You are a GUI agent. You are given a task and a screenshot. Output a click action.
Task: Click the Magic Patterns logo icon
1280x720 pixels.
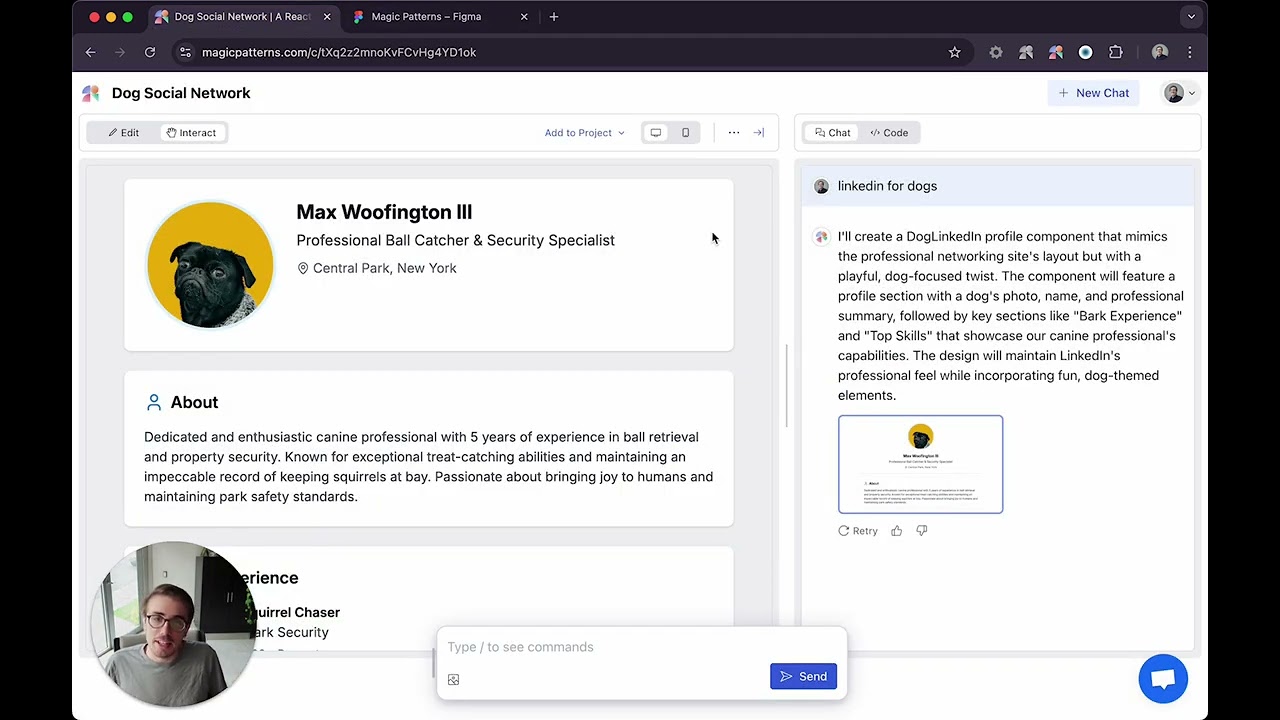point(91,93)
